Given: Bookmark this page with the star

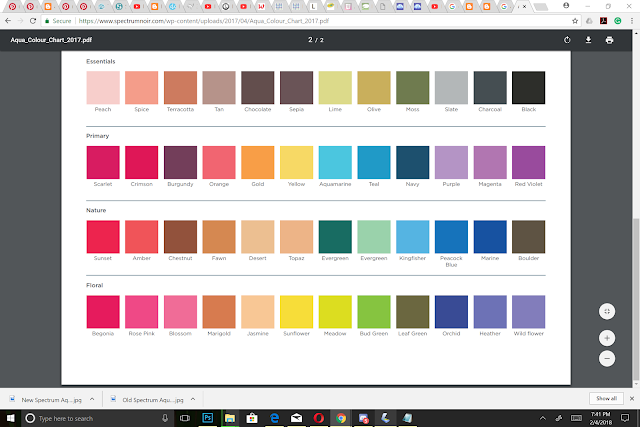Looking at the screenshot, I should click(575, 21).
